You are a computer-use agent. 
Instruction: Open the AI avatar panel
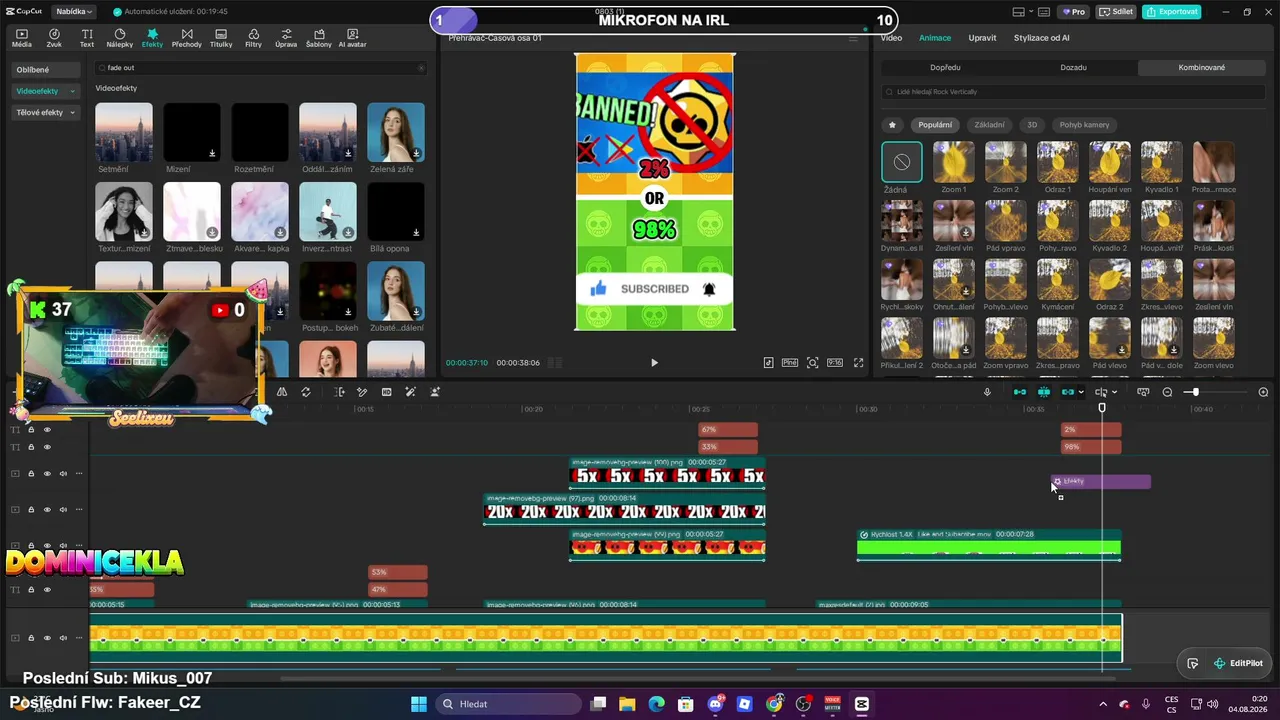coord(352,38)
